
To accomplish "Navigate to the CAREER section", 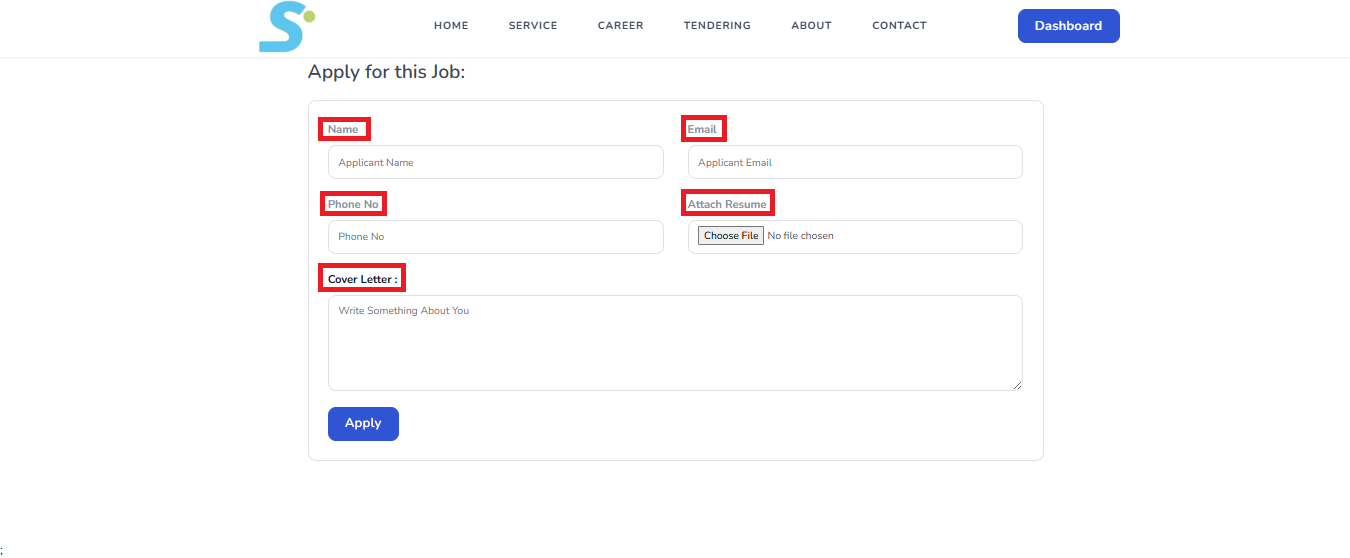I will click(x=620, y=26).
